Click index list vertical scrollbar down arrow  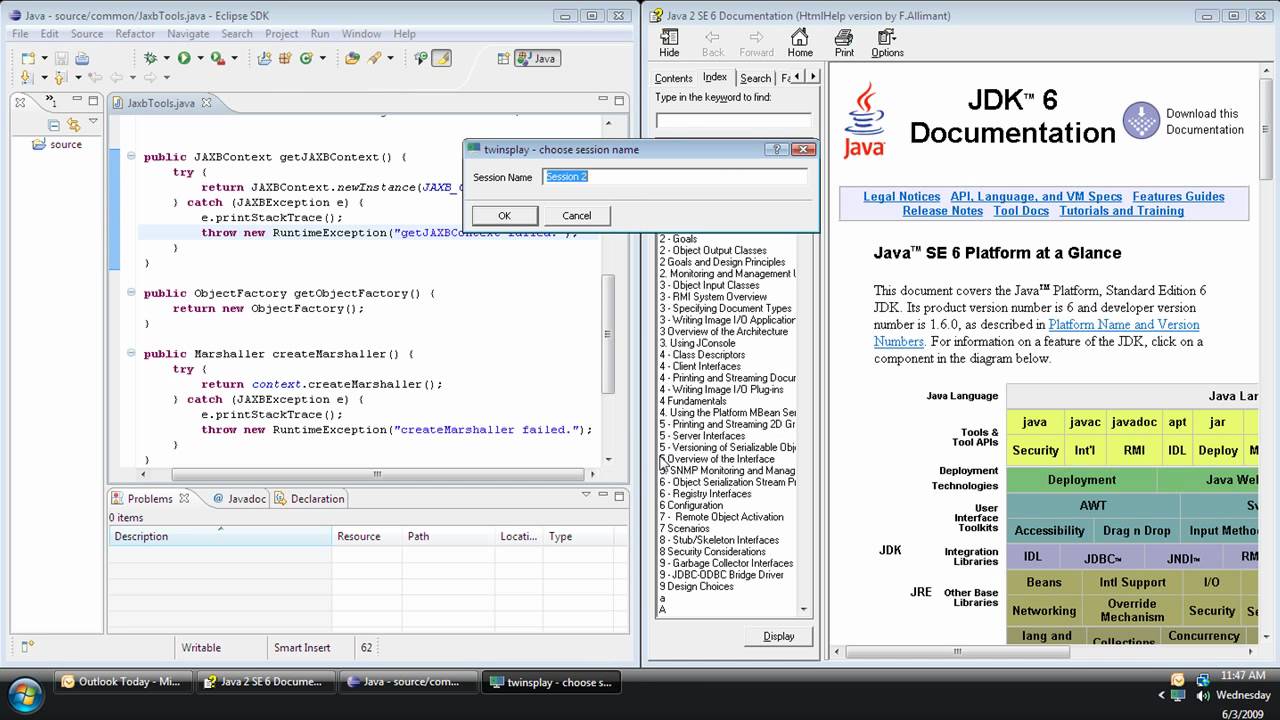tap(803, 609)
